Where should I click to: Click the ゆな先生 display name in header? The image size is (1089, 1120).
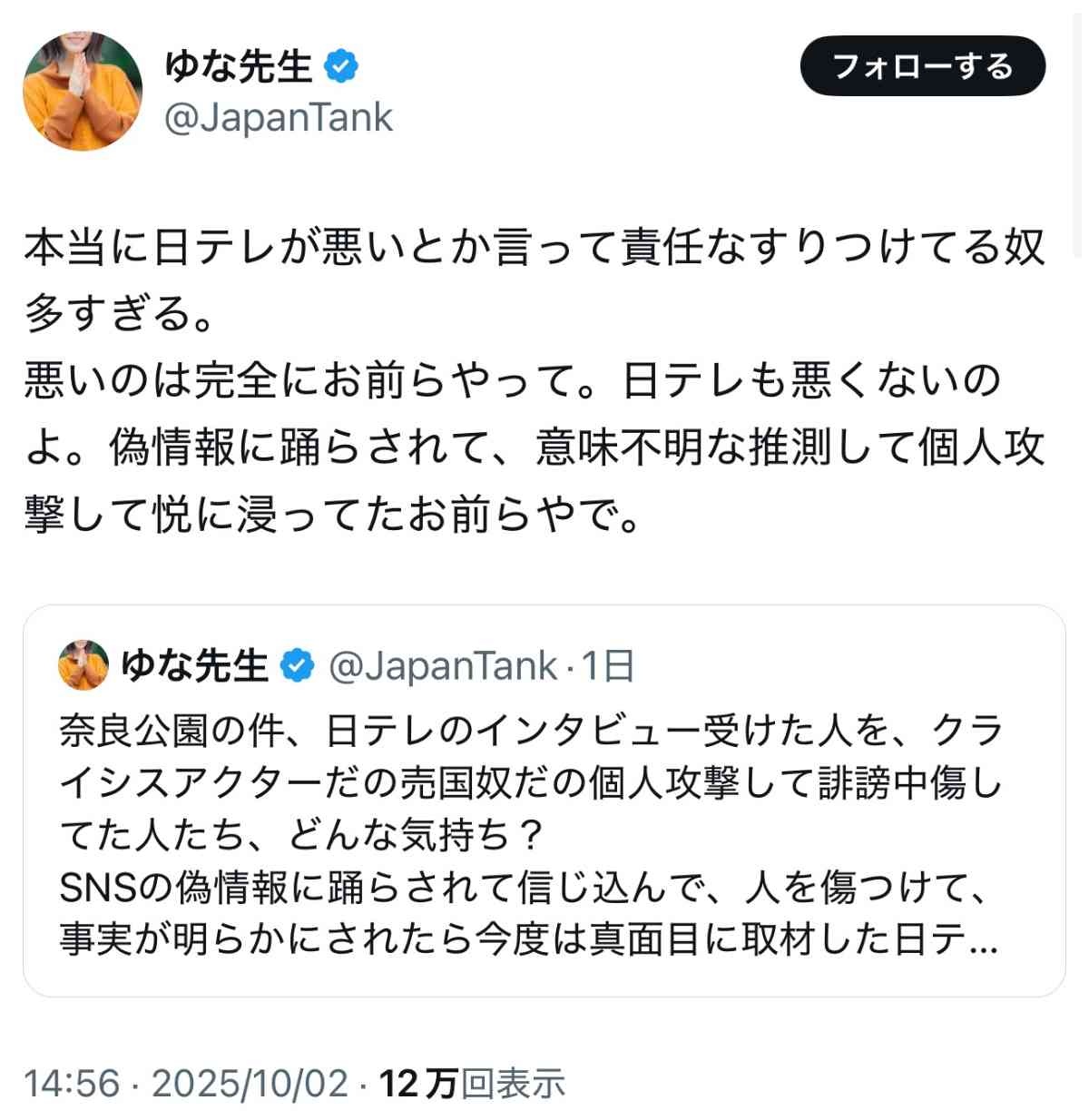click(x=239, y=66)
